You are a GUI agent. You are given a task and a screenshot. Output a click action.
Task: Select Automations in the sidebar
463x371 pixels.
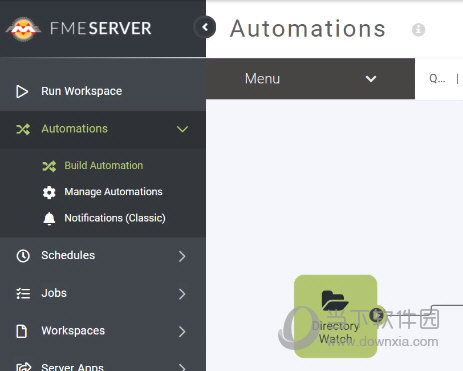[x=103, y=129]
